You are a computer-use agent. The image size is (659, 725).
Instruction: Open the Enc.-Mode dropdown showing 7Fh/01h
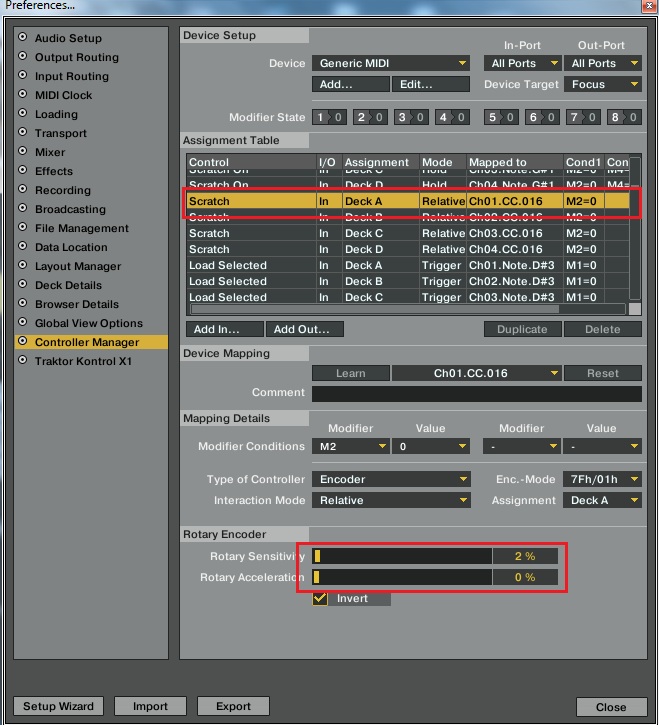[602, 479]
